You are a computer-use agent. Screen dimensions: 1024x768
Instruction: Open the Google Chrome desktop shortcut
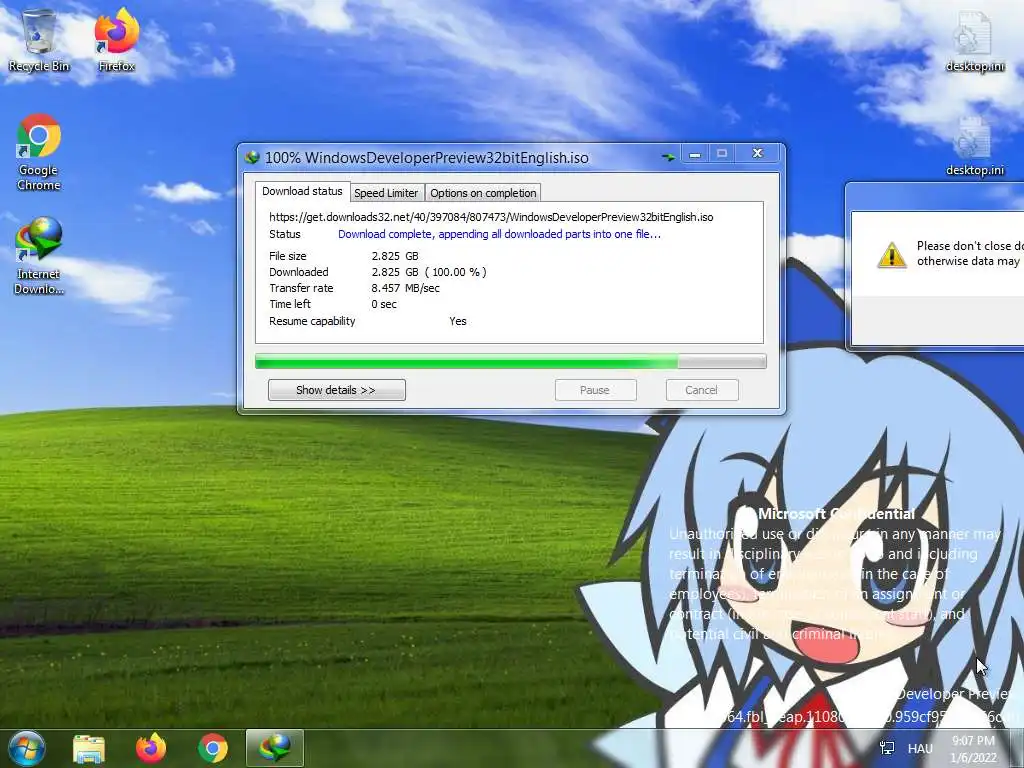click(x=39, y=152)
